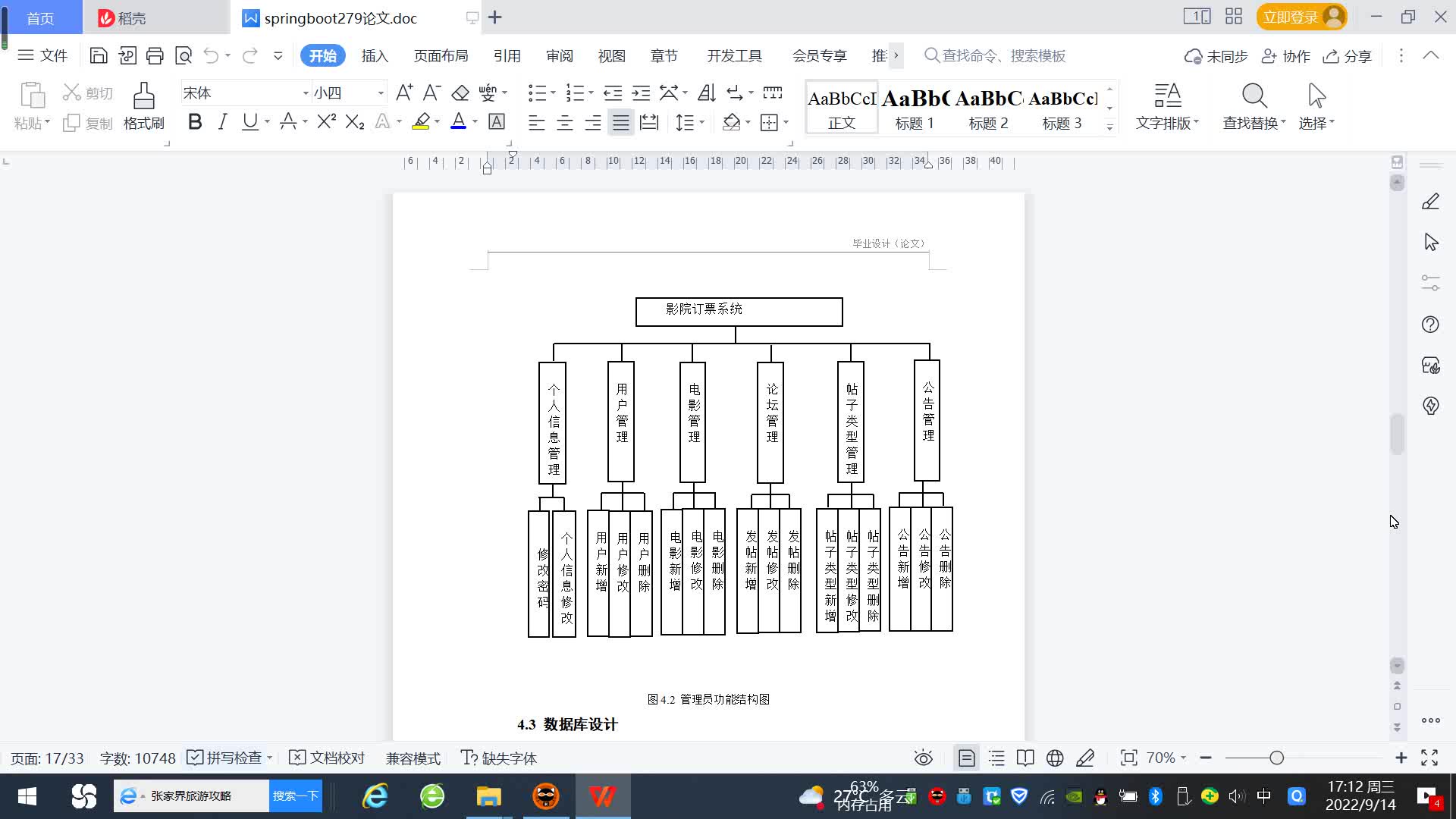
Task: Open the zoom percentage 70% dropdown
Action: [1166, 758]
